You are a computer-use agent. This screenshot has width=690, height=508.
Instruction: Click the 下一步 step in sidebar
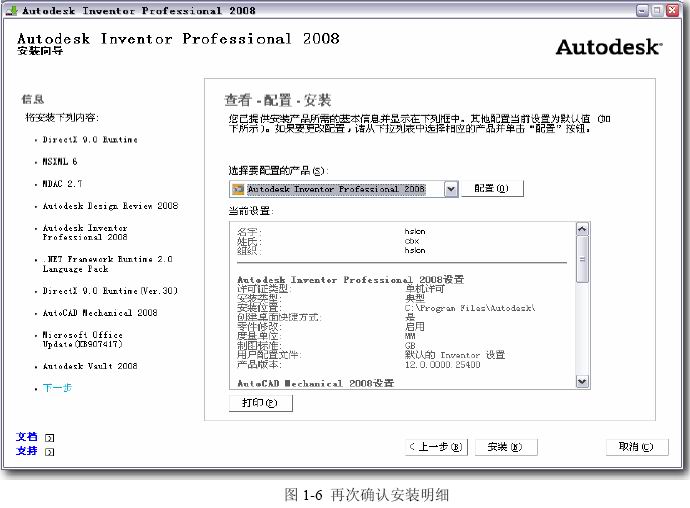(x=57, y=388)
